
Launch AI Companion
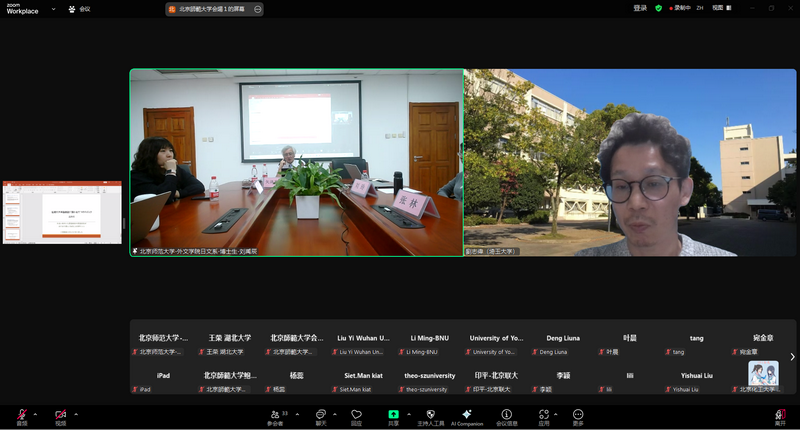(466, 415)
